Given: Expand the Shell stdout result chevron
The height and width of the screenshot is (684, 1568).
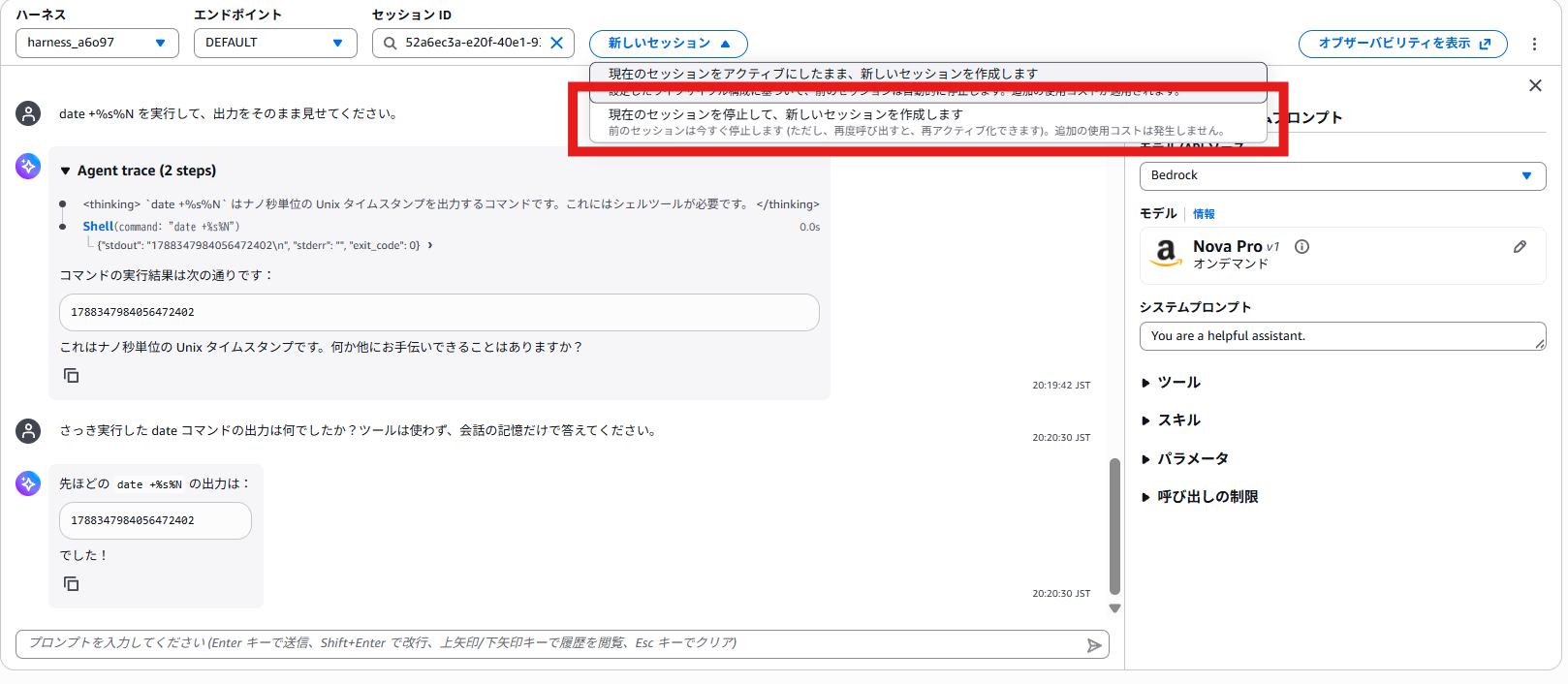Looking at the screenshot, I should 430,245.
